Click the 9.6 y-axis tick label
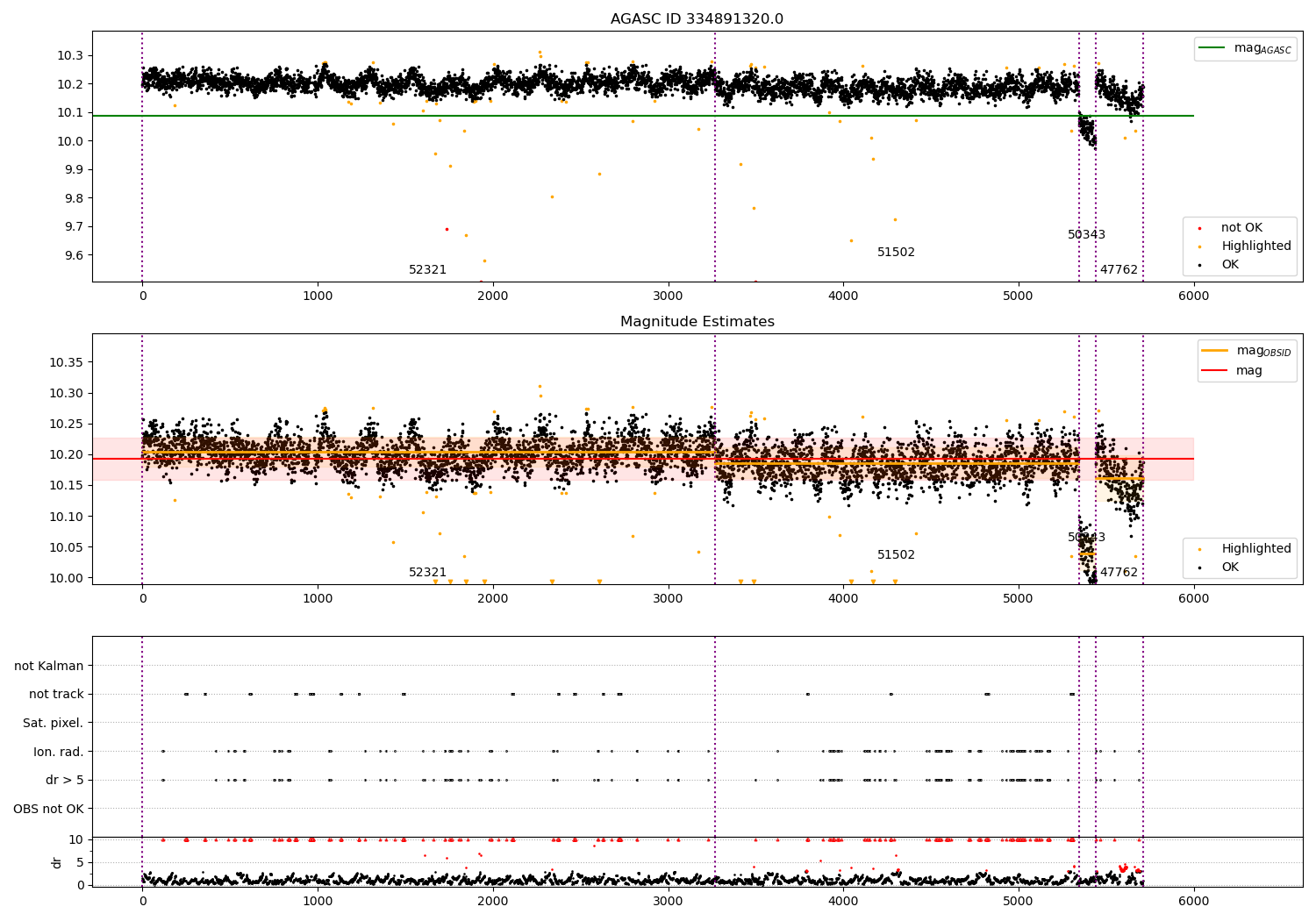Image resolution: width=1316 pixels, height=921 pixels. [x=73, y=255]
